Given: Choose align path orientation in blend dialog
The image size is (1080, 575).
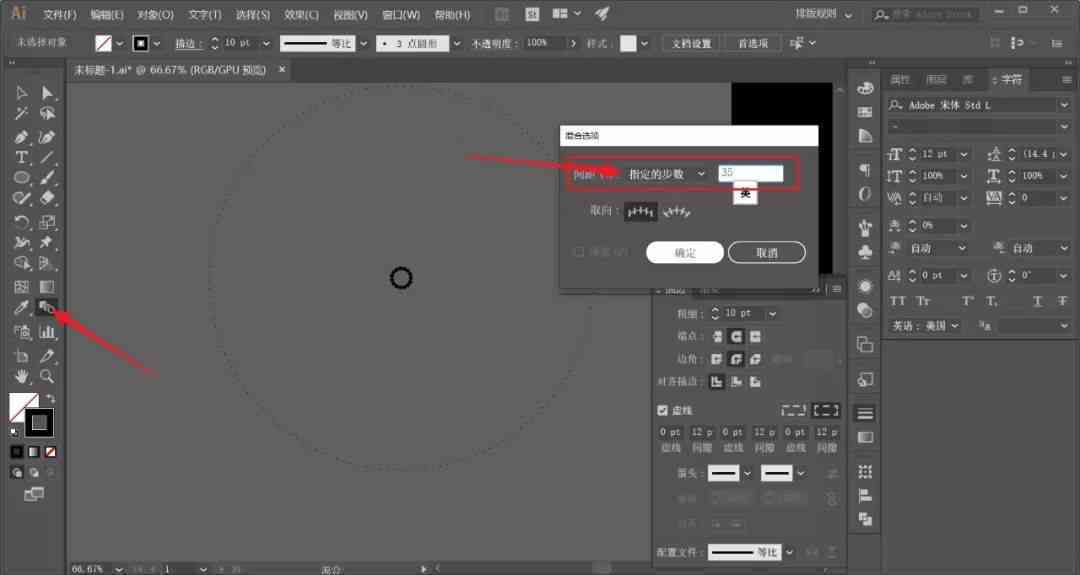Looking at the screenshot, I should [x=676, y=211].
